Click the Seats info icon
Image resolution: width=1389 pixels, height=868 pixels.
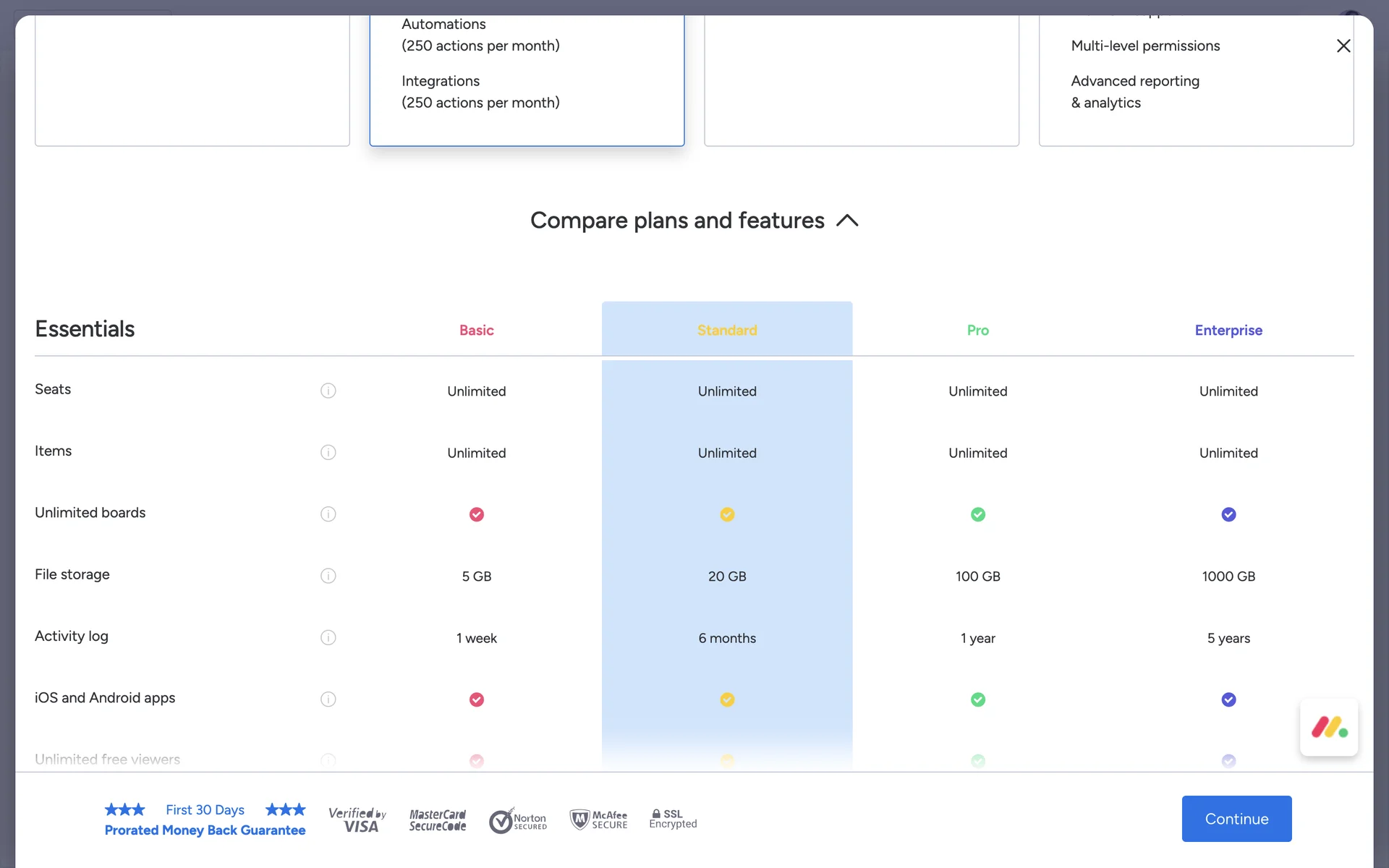[328, 391]
